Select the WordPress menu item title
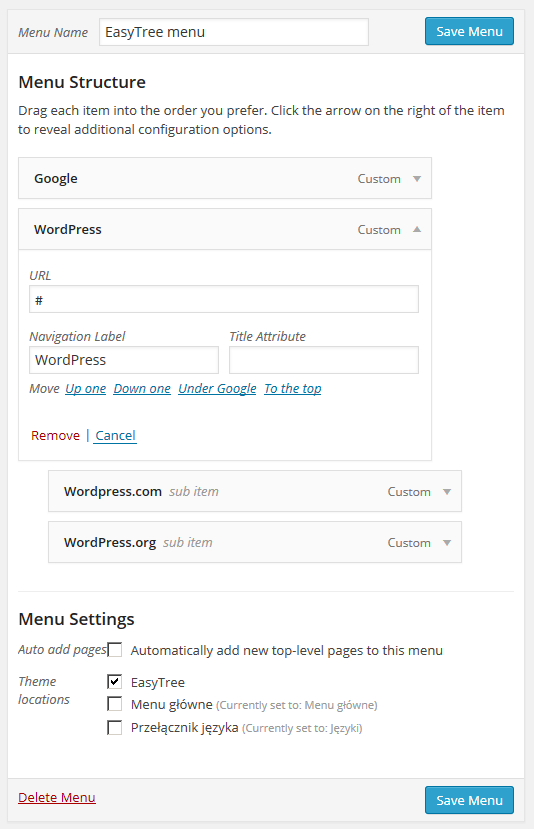Viewport: 534px width, 829px height. tap(68, 229)
